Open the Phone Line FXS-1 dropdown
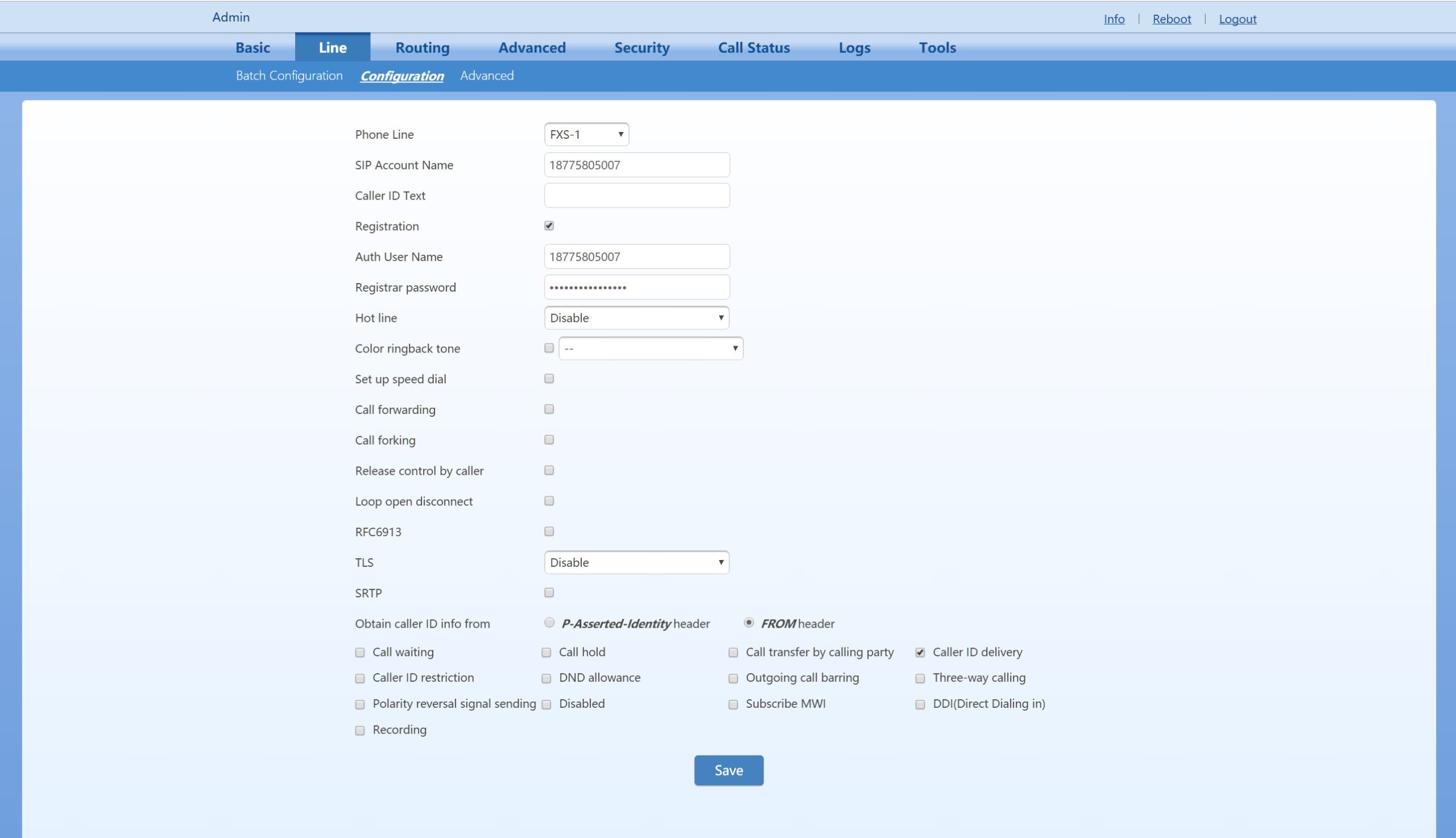This screenshot has width=1456, height=838. click(x=586, y=134)
